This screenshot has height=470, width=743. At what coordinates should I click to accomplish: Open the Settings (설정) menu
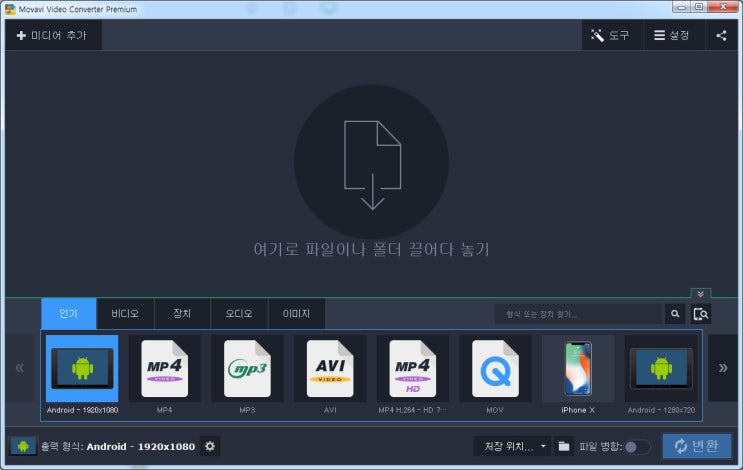coord(674,35)
